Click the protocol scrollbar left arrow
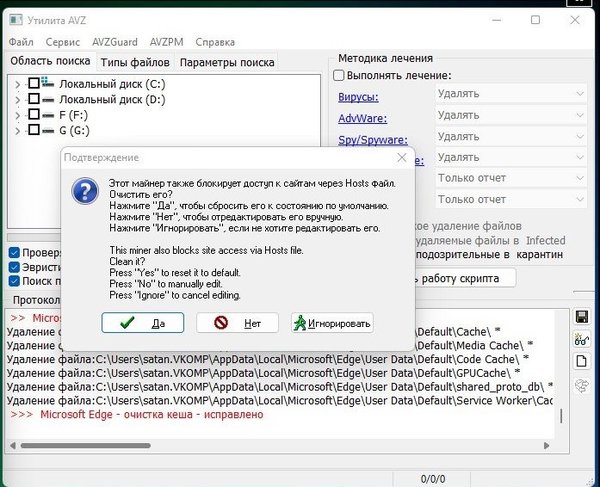Image resolution: width=600 pixels, height=487 pixels. tap(13, 446)
